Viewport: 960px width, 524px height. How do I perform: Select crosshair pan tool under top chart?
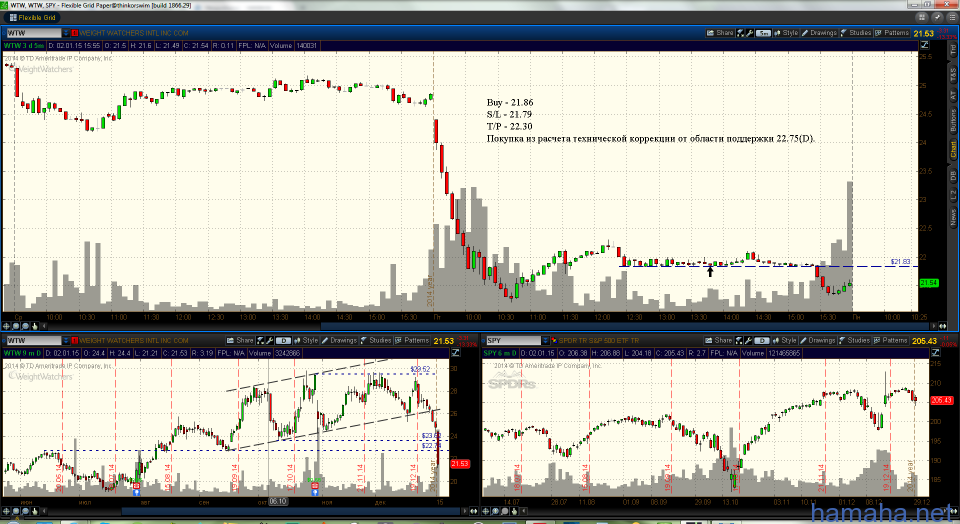pyautogui.click(x=7, y=326)
